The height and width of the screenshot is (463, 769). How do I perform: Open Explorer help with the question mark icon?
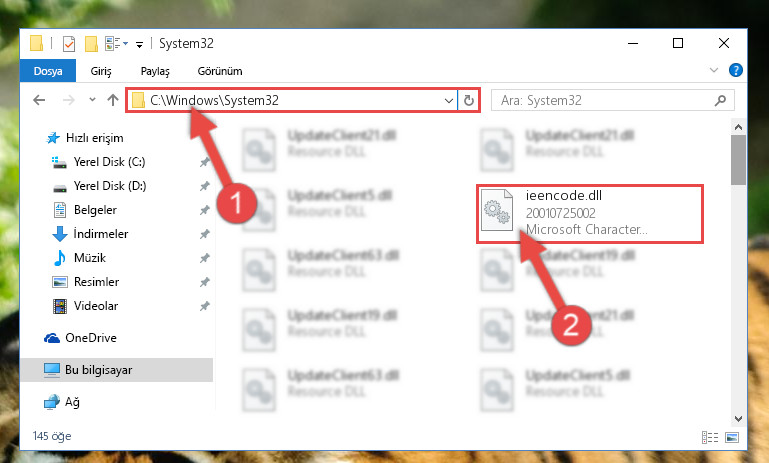click(x=736, y=70)
